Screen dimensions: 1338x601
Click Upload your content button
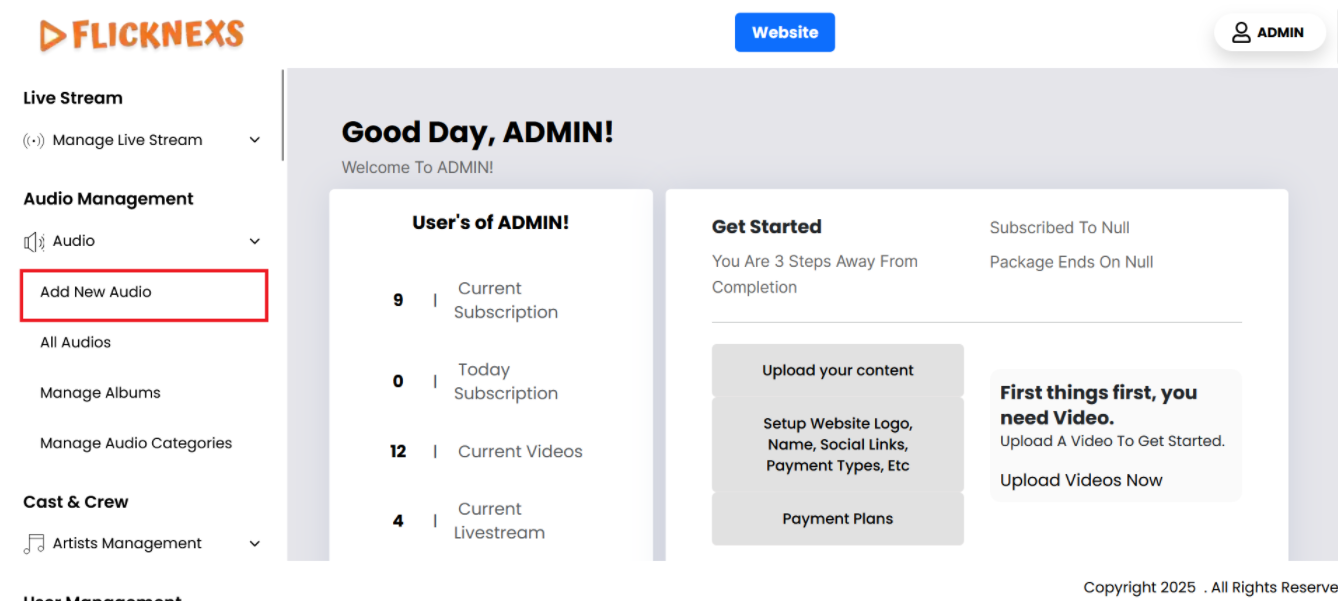point(837,371)
